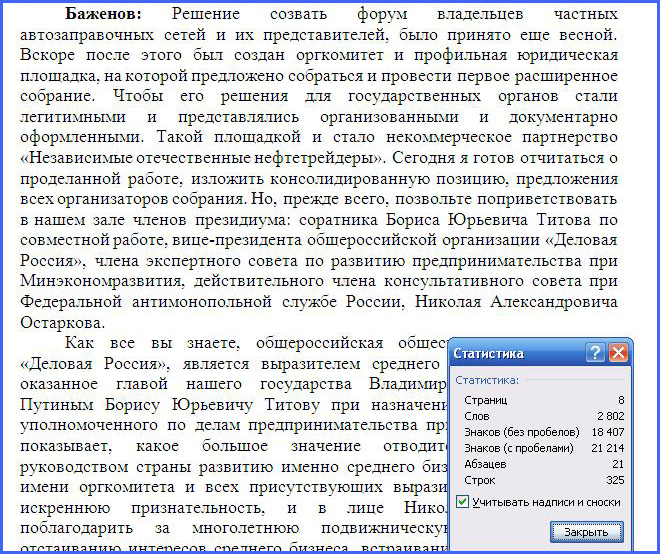Viewport: 660px width, 554px height.
Task: Click the bold name Баженов: in document
Action: click(x=104, y=14)
